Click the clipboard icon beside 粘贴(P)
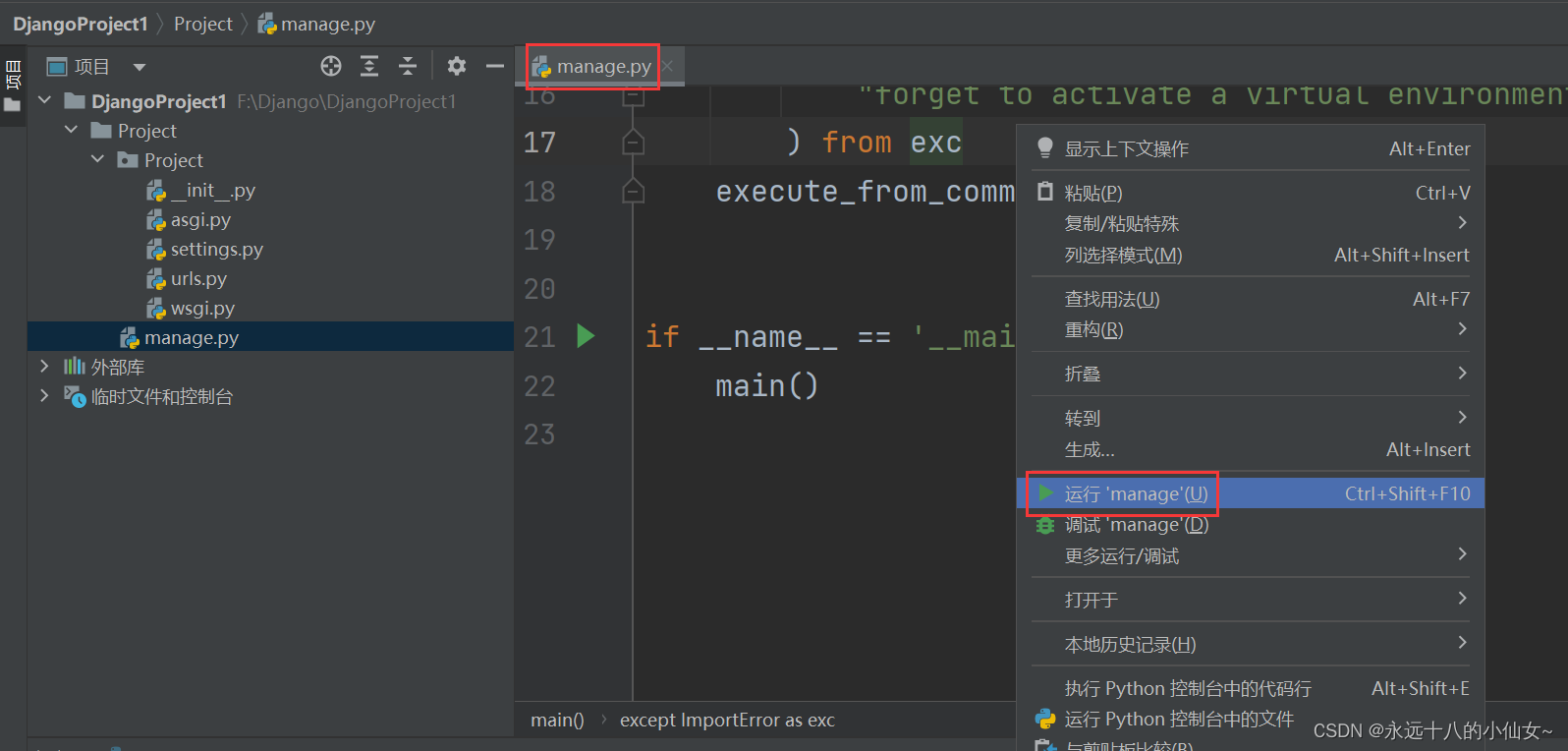 (x=1045, y=192)
